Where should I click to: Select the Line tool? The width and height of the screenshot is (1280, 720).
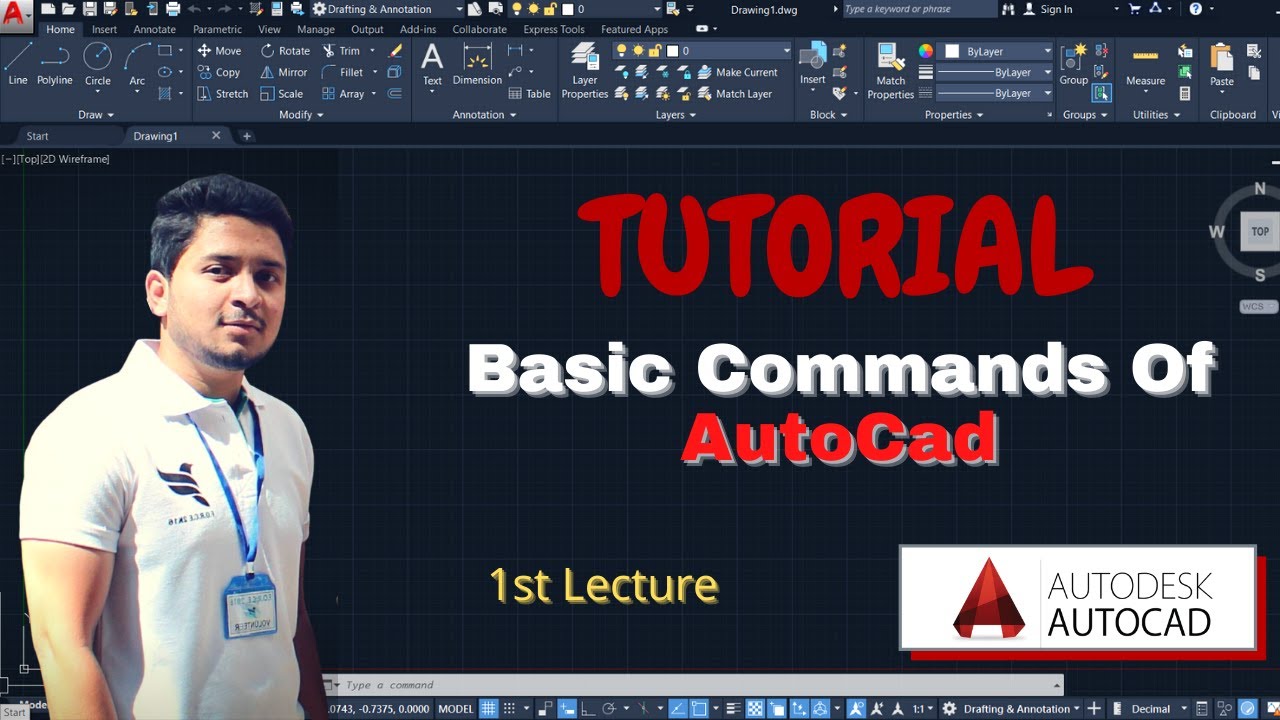click(18, 64)
